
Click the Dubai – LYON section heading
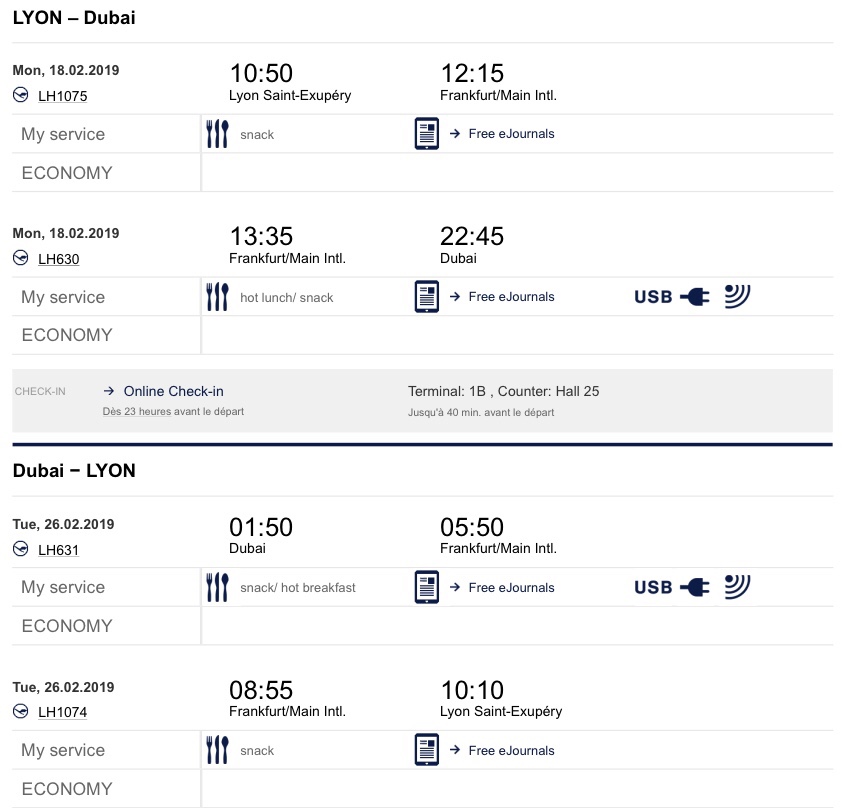pos(74,470)
